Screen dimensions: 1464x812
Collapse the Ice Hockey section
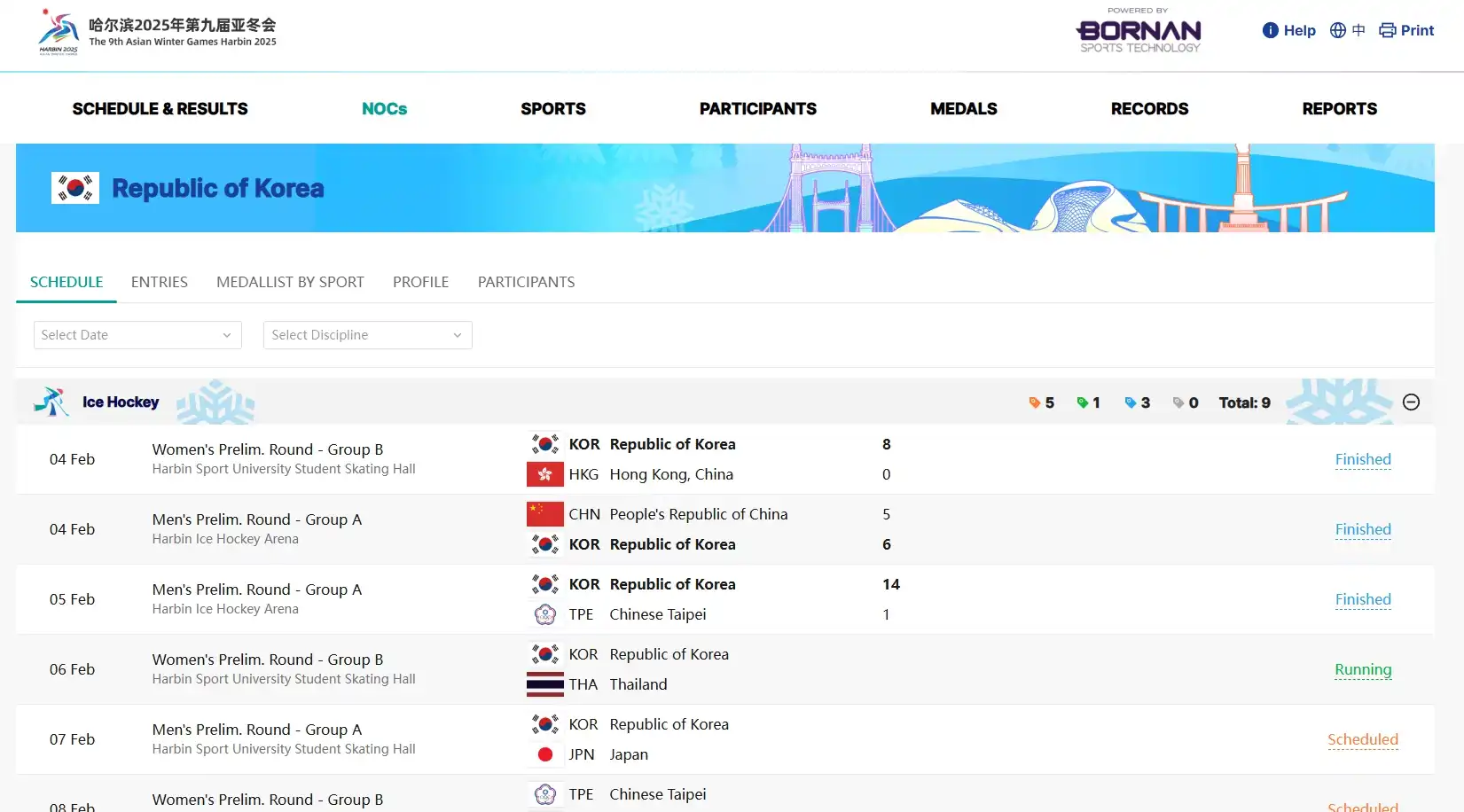point(1411,402)
